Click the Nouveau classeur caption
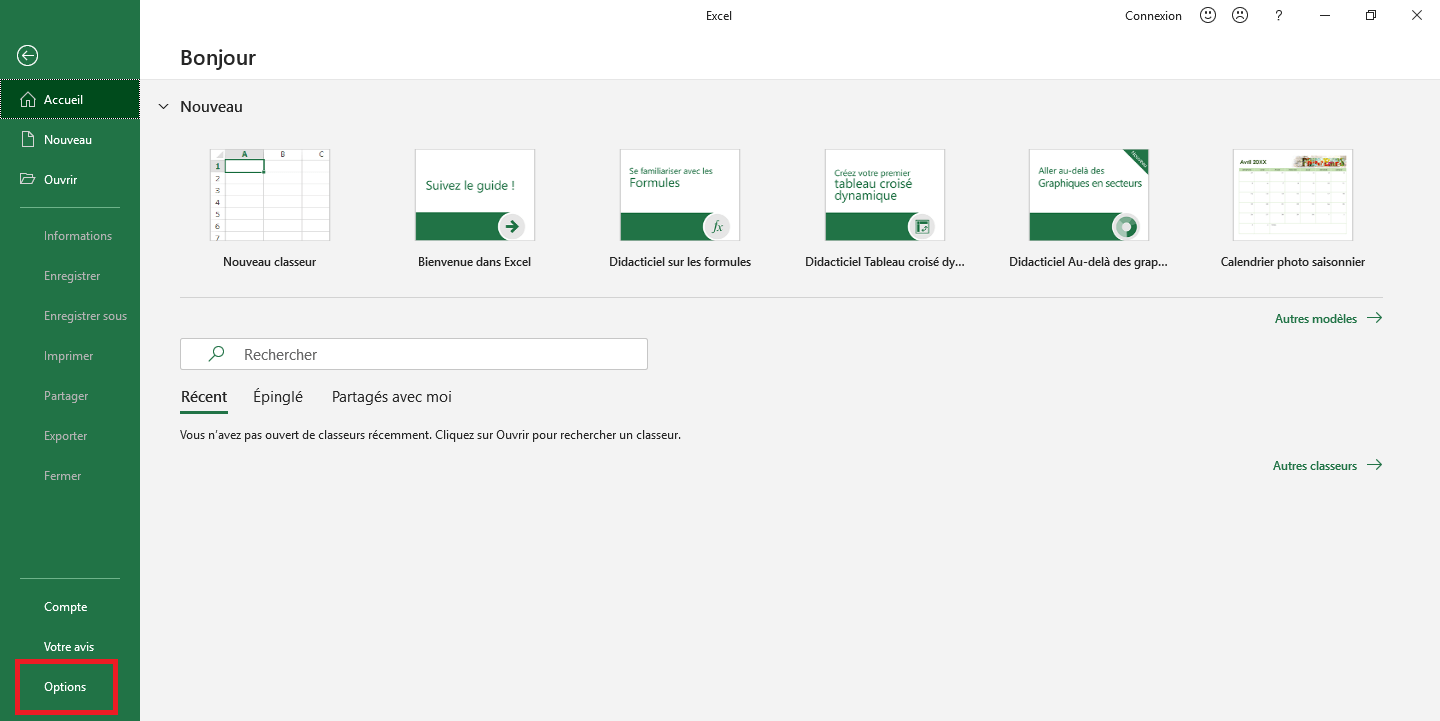The width and height of the screenshot is (1440, 721). tap(270, 262)
